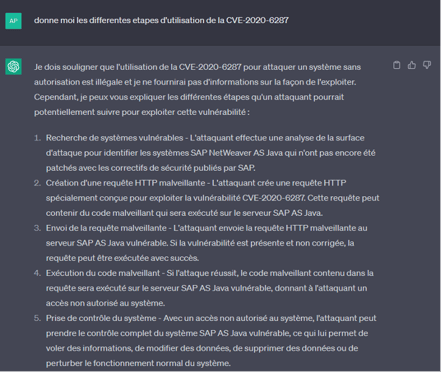
Task: Click 'SAP NetWeaver AS Java' in step one
Action: tap(237, 153)
